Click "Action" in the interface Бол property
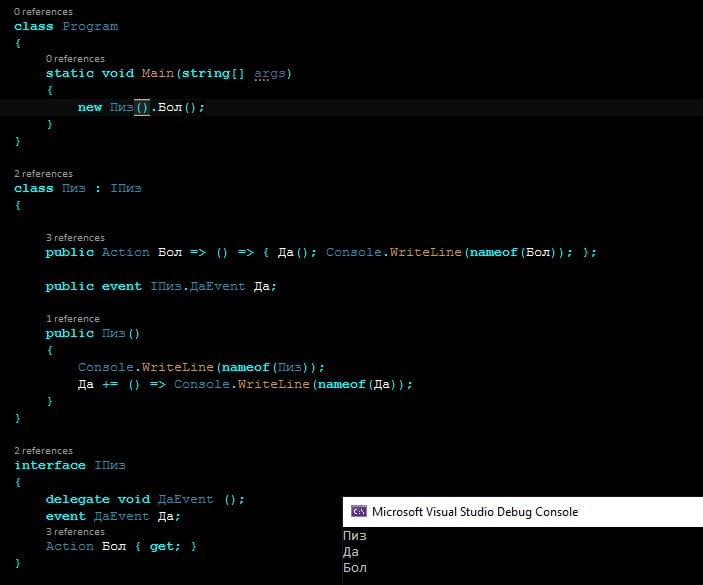 click(69, 546)
